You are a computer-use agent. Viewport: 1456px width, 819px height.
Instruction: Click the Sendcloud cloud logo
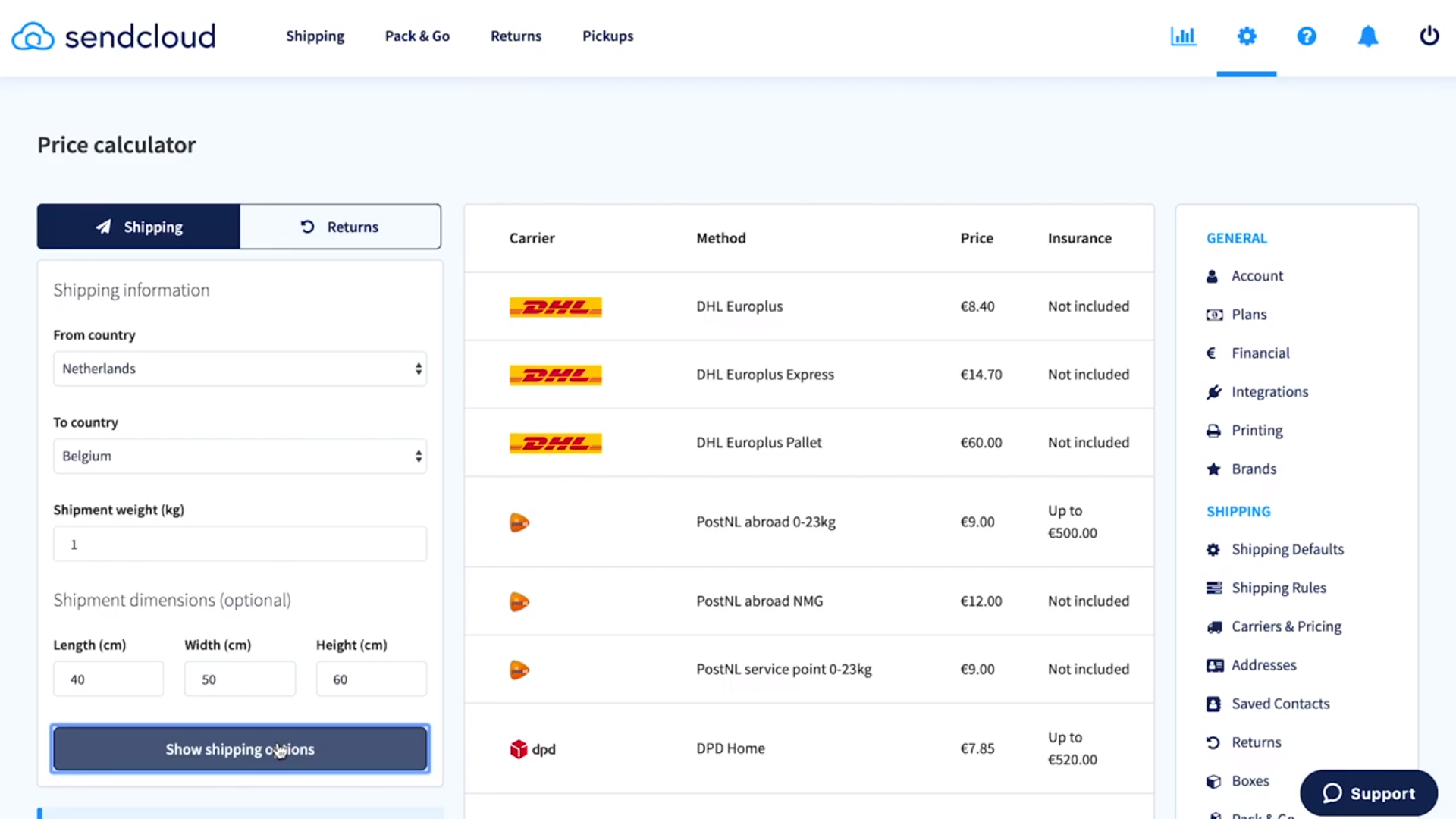pyautogui.click(x=33, y=36)
